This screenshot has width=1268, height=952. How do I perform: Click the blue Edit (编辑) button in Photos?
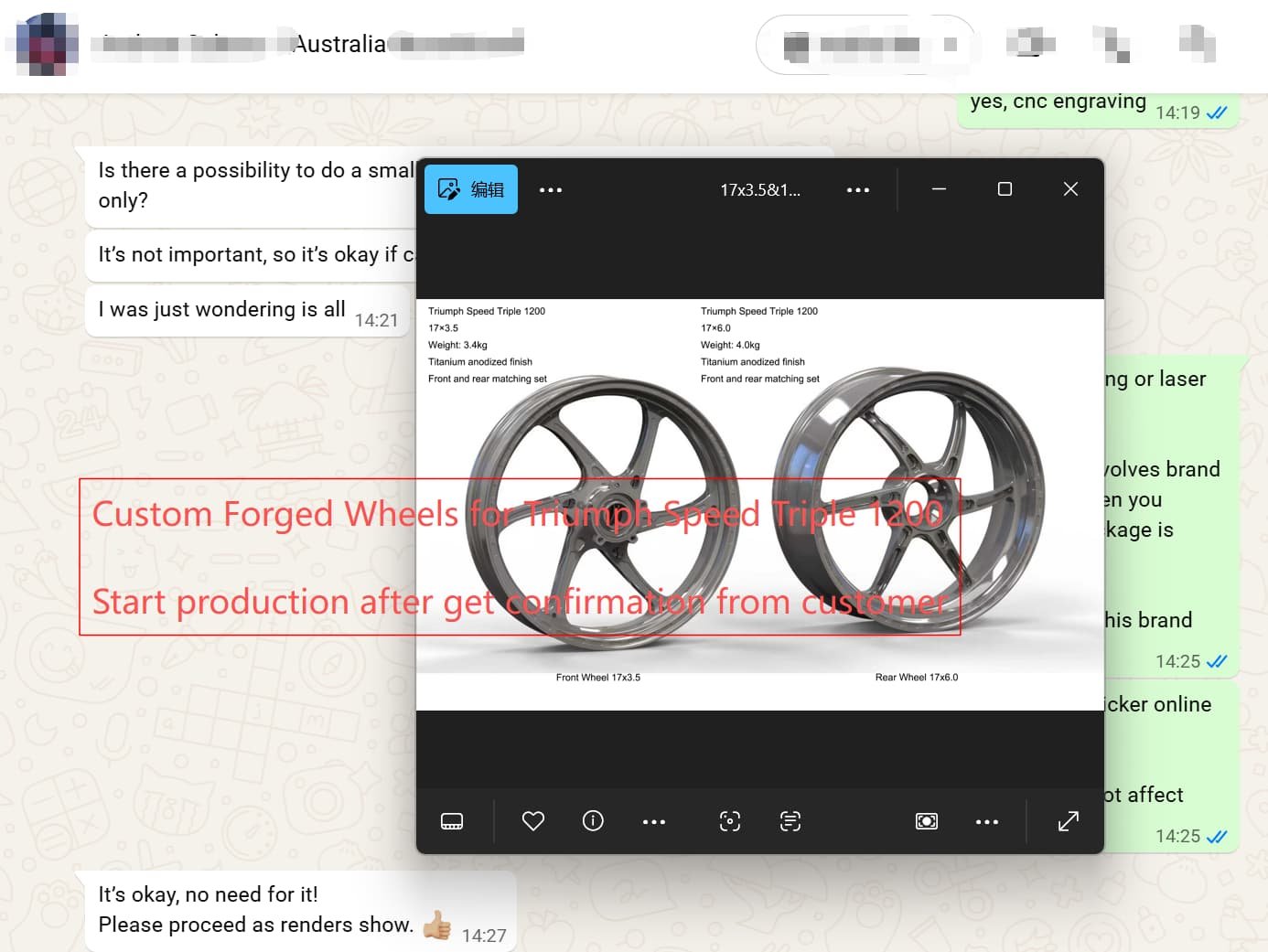[471, 189]
